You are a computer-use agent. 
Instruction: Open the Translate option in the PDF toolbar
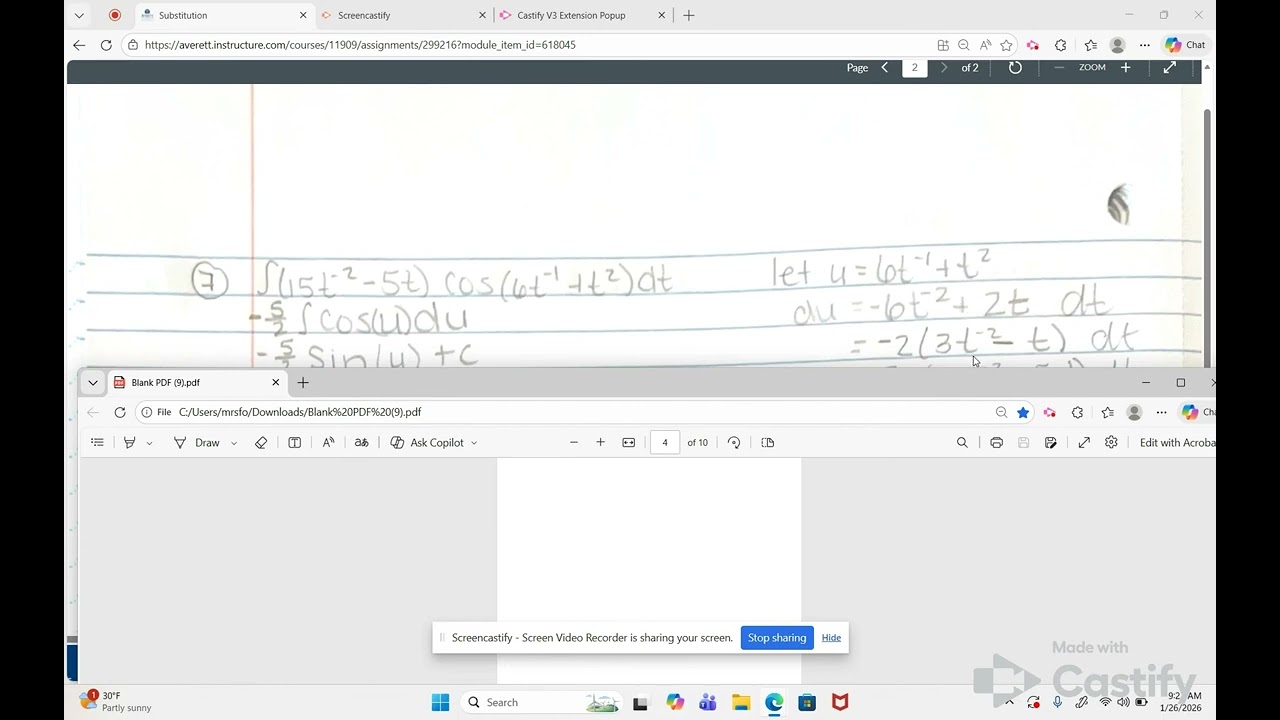(362, 442)
